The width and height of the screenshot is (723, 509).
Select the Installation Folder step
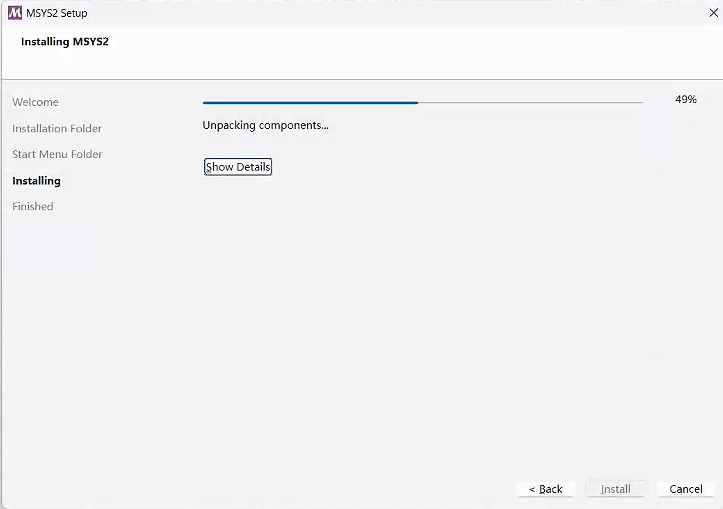coord(57,128)
